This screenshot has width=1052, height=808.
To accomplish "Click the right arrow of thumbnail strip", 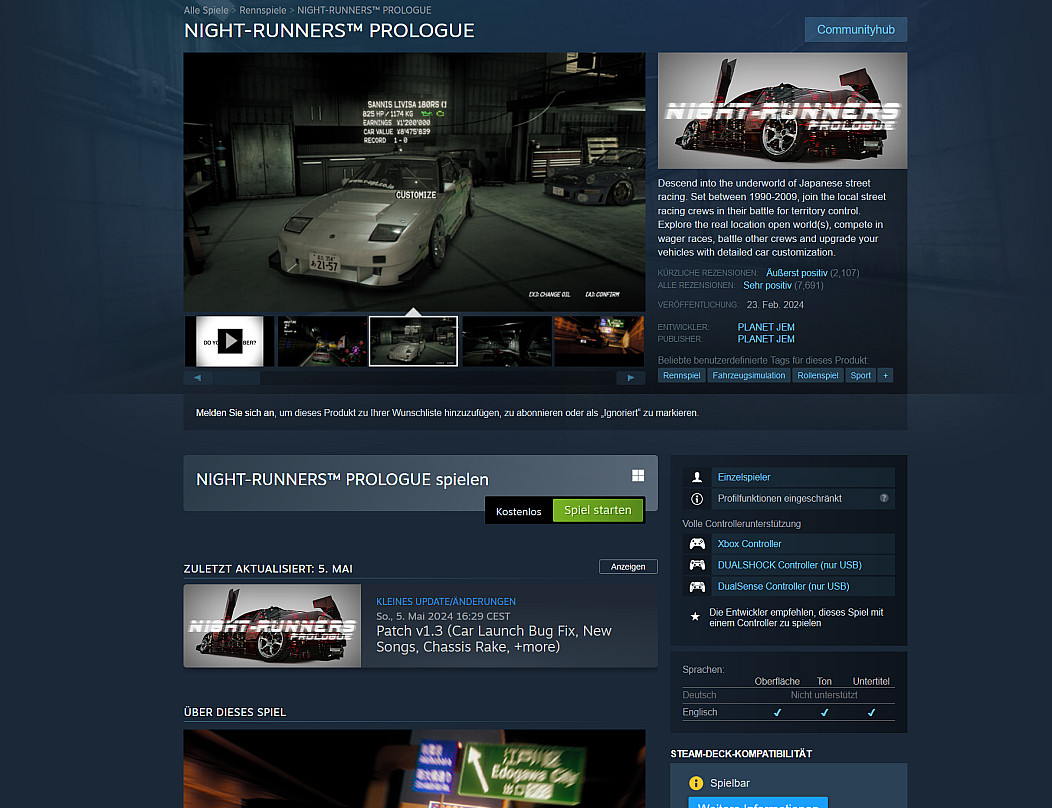I will (631, 378).
